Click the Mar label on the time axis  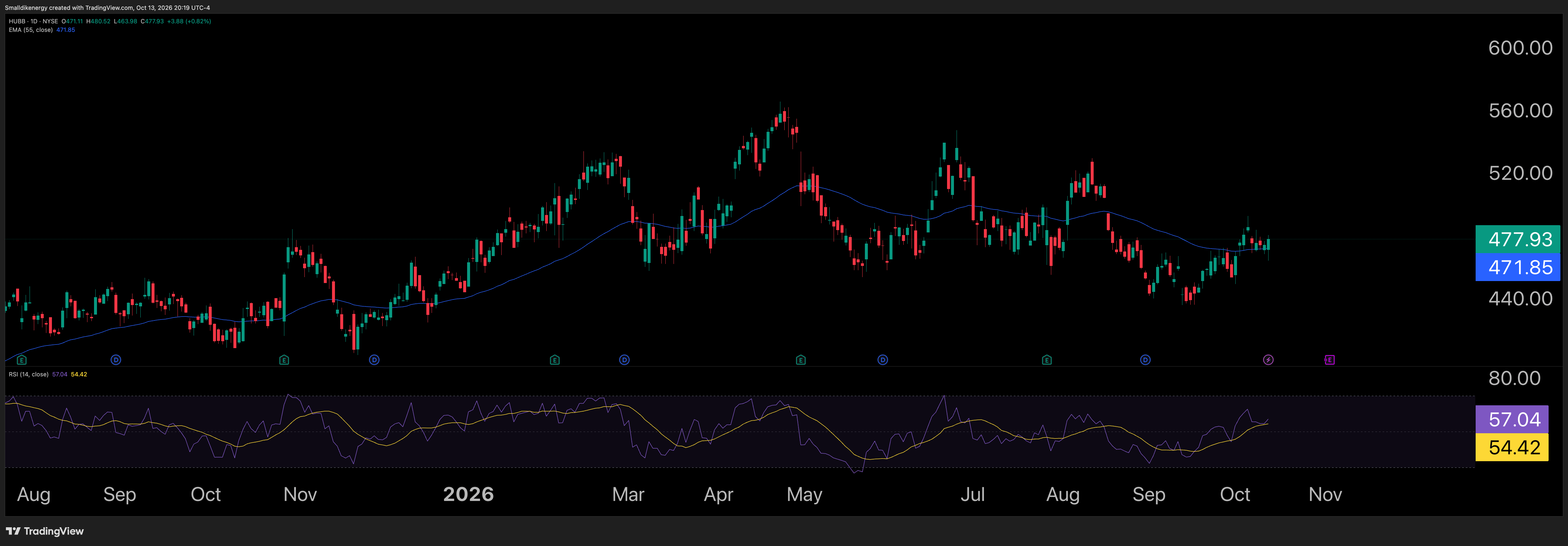point(628,494)
